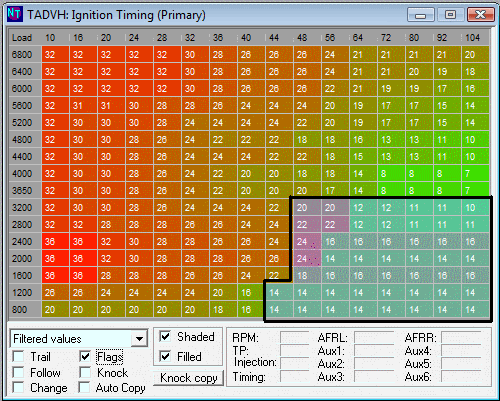500x401 pixels.
Task: Enable the Auto Copy checkbox
Action: [x=84, y=387]
